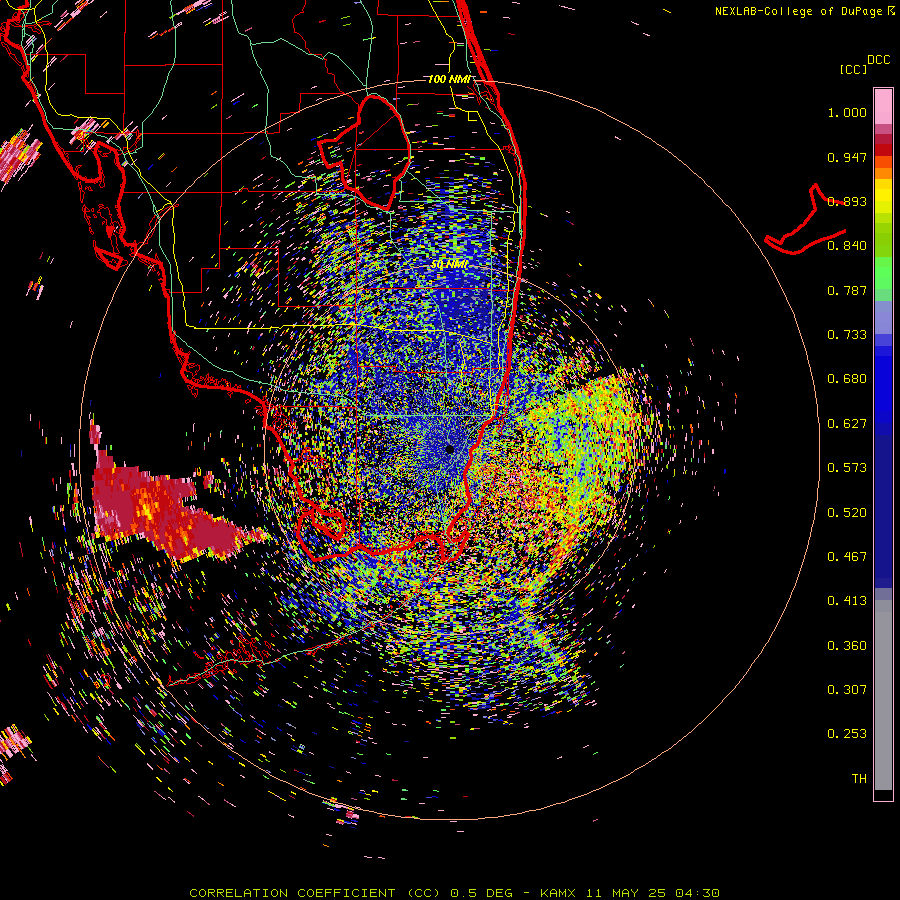The image size is (900, 900).
Task: Pick the yellow swatch on the color bar
Action: click(883, 196)
